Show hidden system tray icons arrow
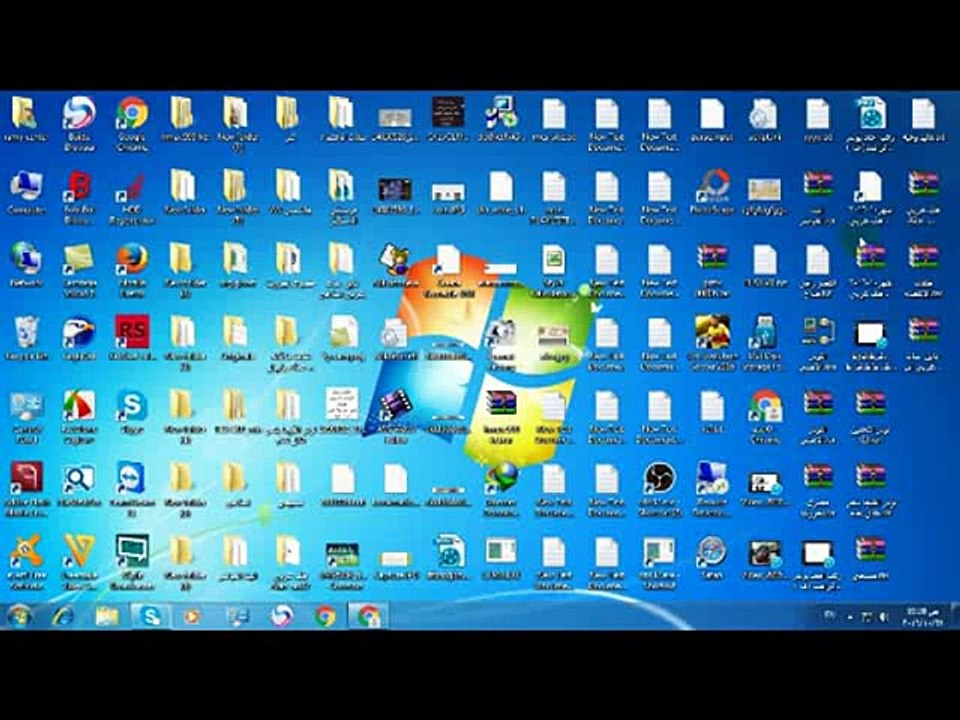960x720 pixels. coord(850,618)
